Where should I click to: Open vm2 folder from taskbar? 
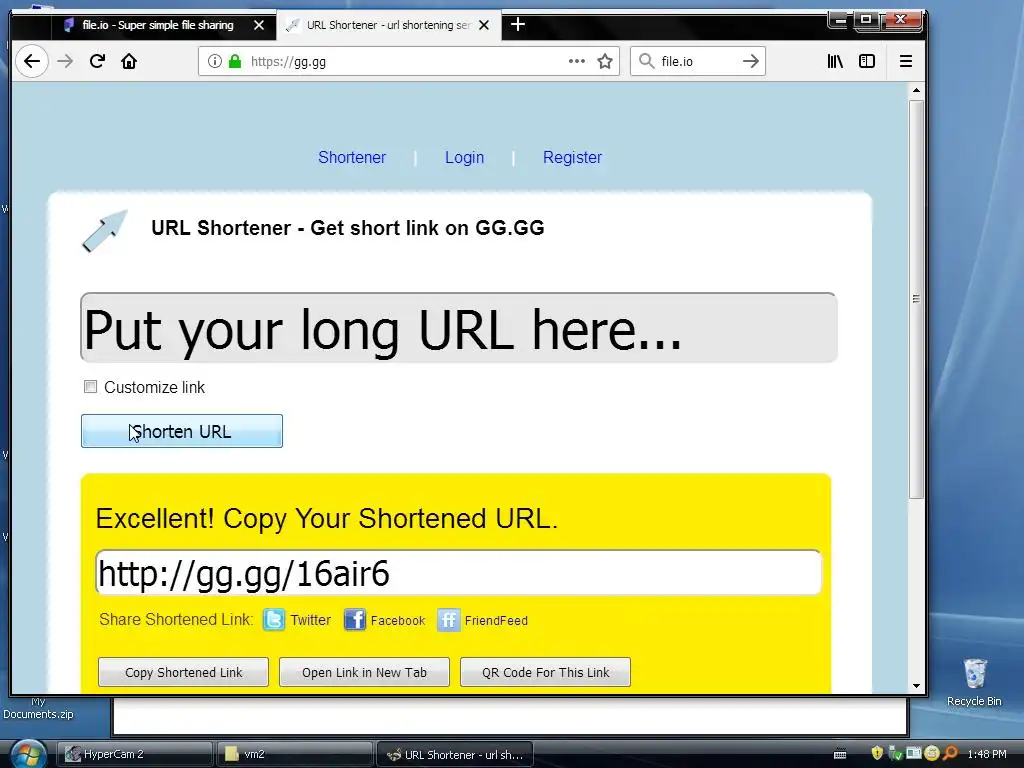tap(295, 754)
